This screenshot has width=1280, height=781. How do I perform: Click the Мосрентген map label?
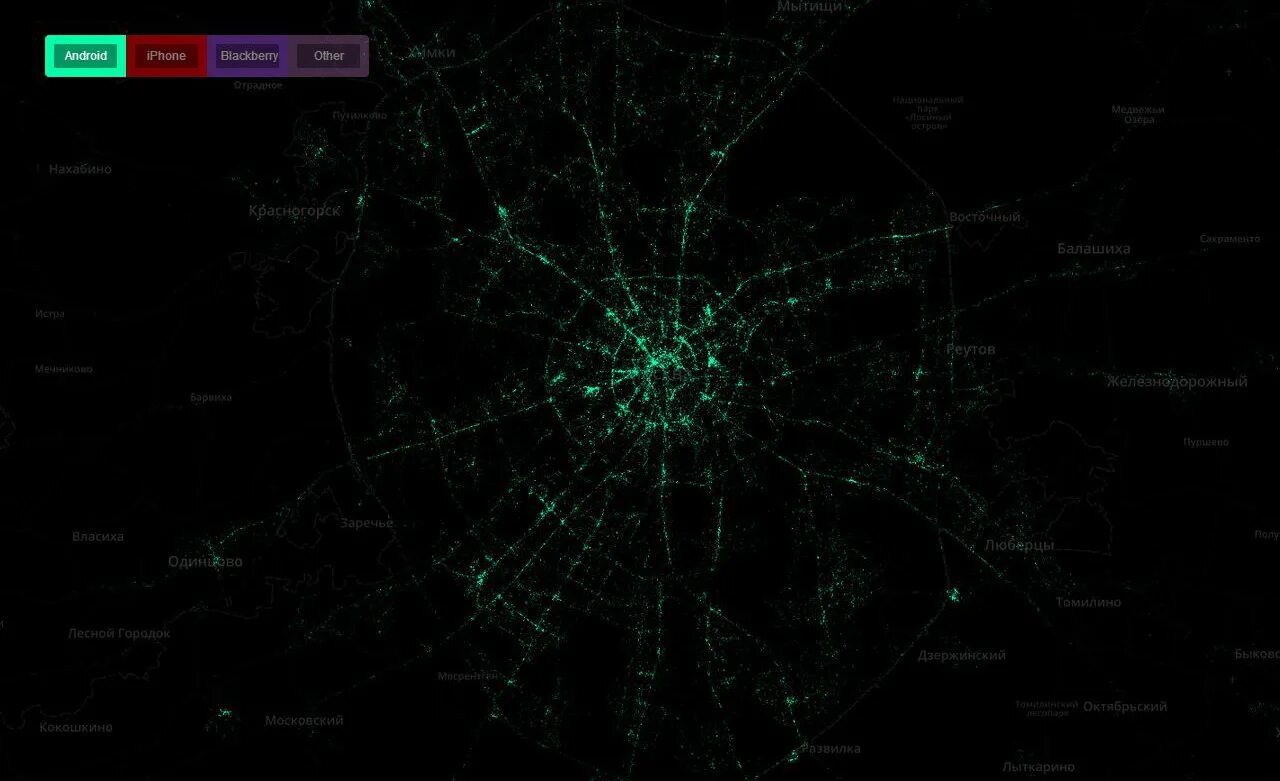(x=467, y=676)
